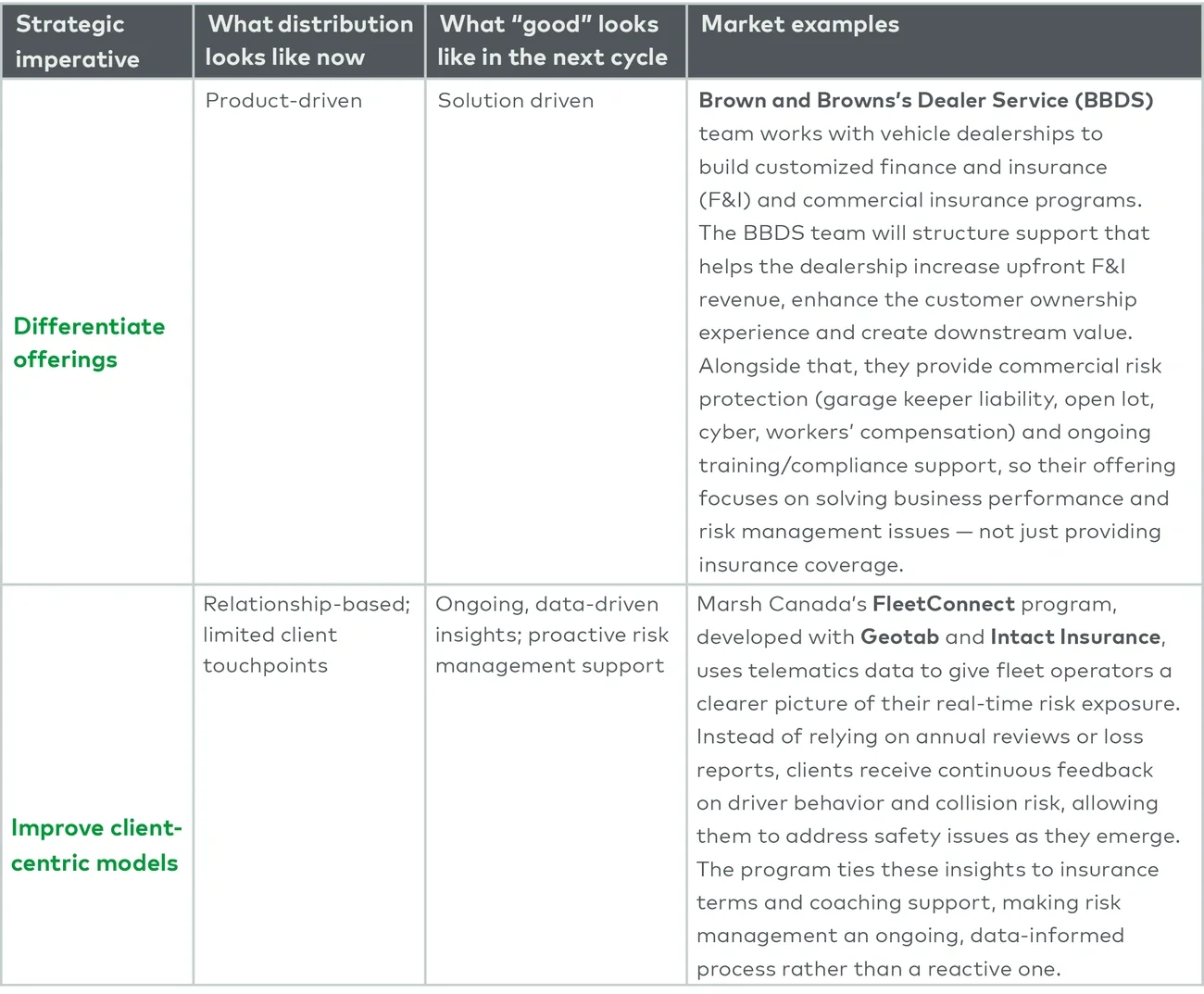
Task: Click the words "insurance coverage." ending the BBDS paragraph
Action: tap(800, 565)
